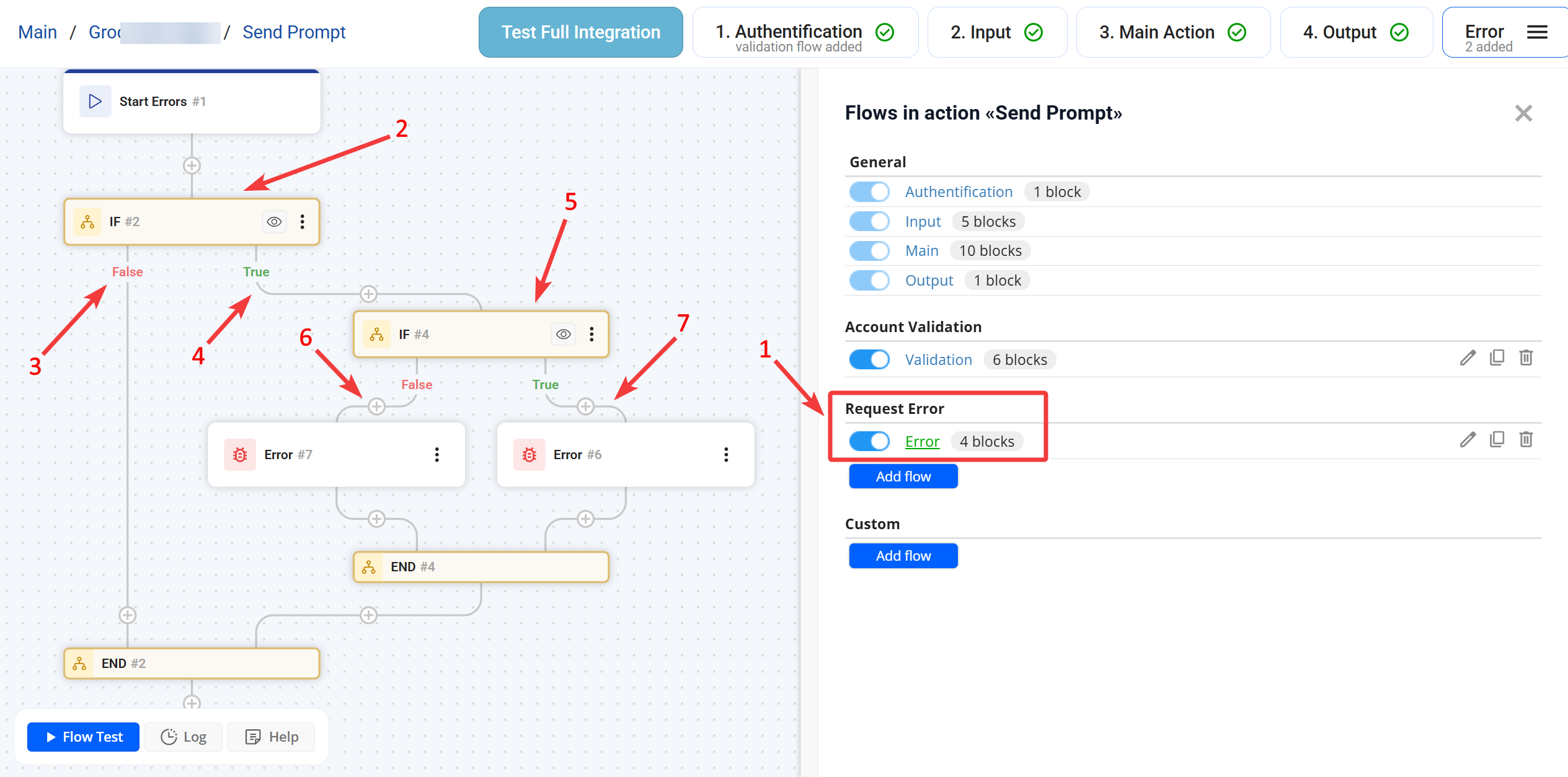
Task: Toggle the Main flow switch off
Action: (x=869, y=251)
